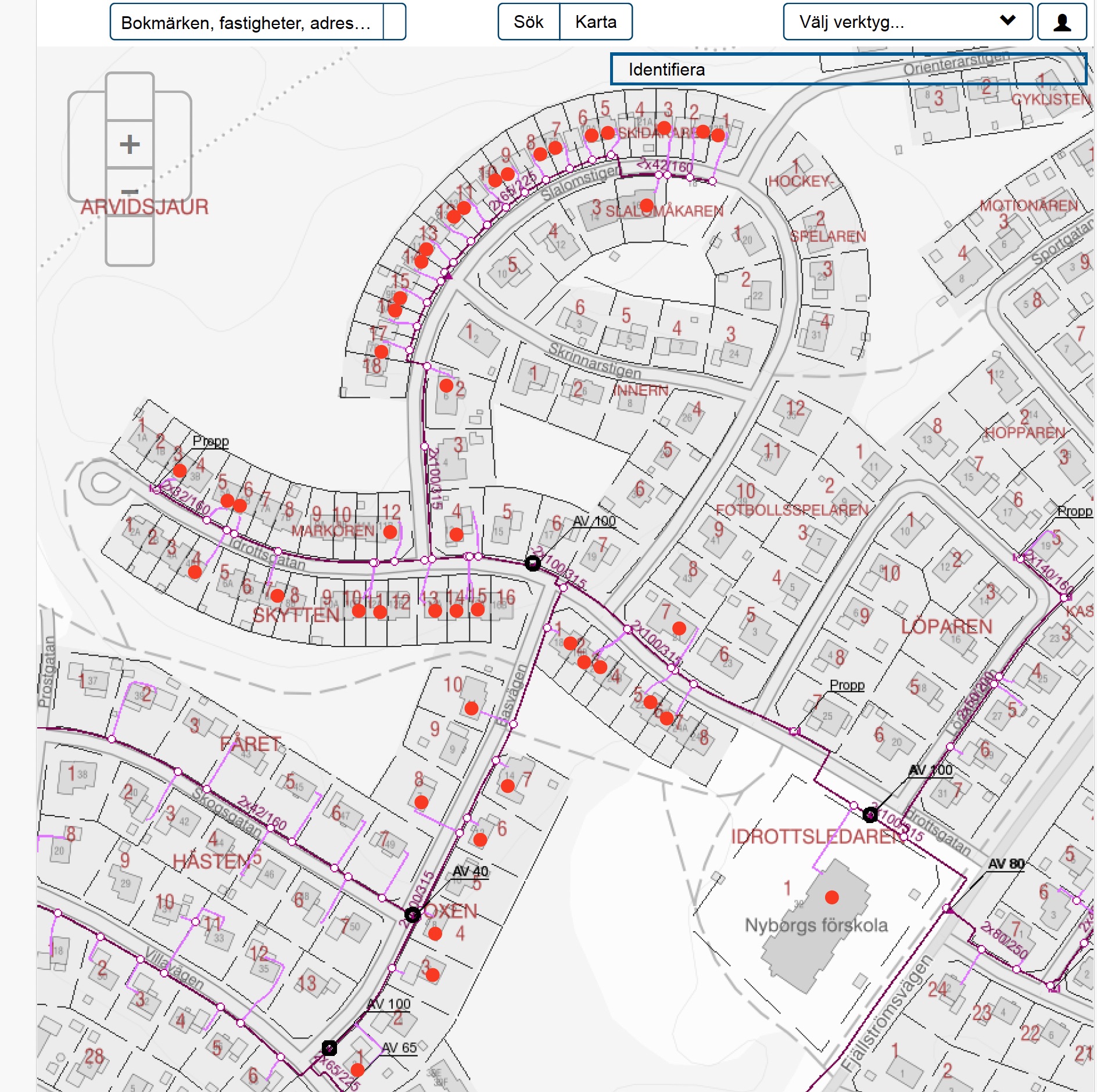Image resolution: width=1097 pixels, height=1092 pixels.
Task: Click the red dot on SKYTTEN plot 4
Action: point(195,572)
